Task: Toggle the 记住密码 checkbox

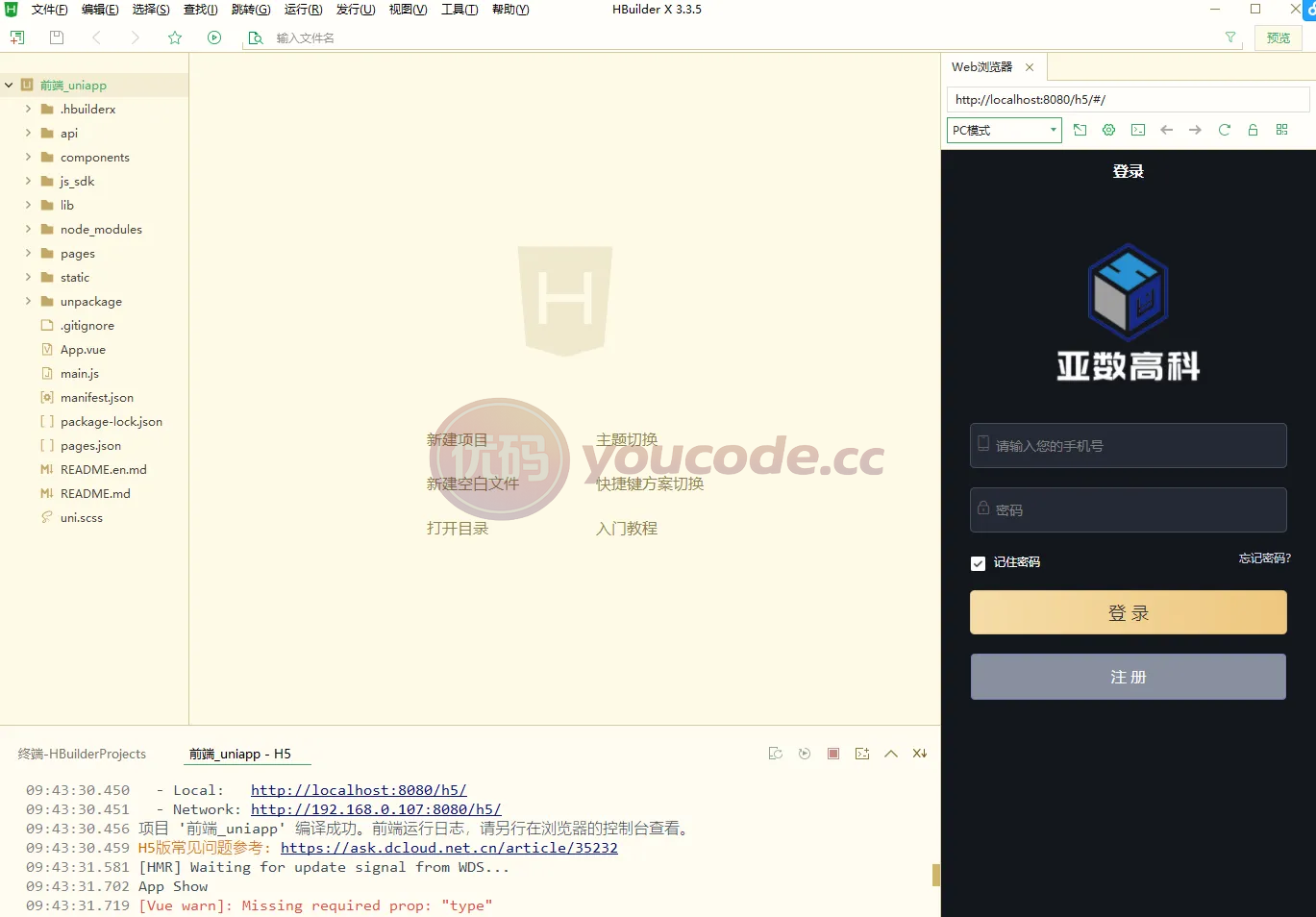Action: [979, 563]
